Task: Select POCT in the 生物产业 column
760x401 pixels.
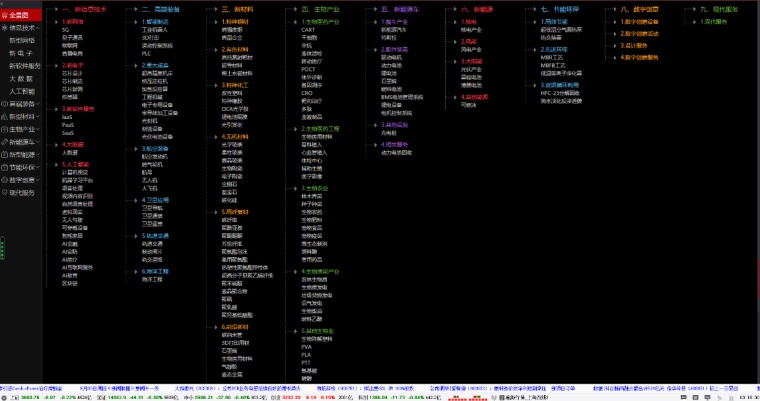Action: (308, 69)
